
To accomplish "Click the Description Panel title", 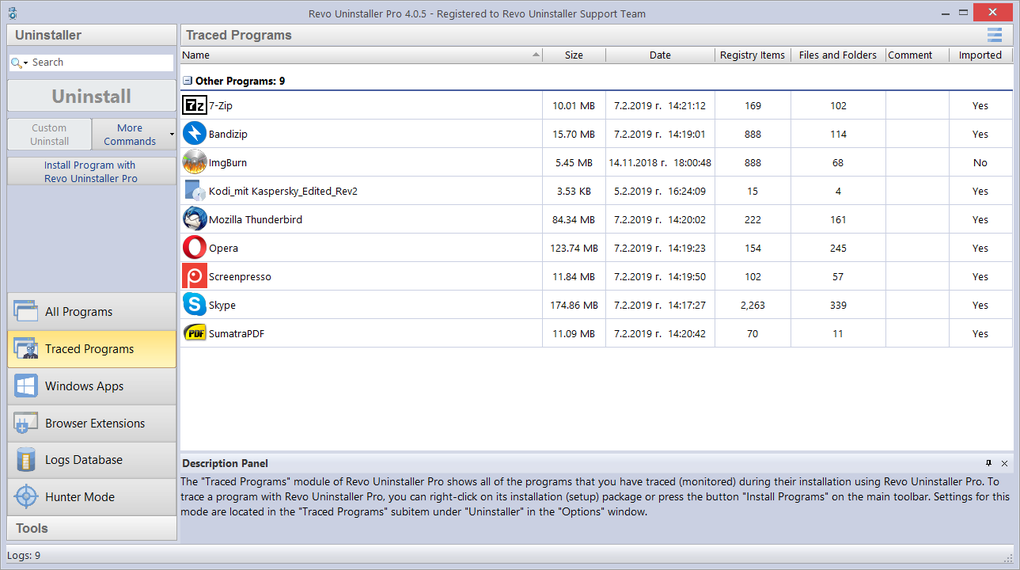I will (225, 463).
